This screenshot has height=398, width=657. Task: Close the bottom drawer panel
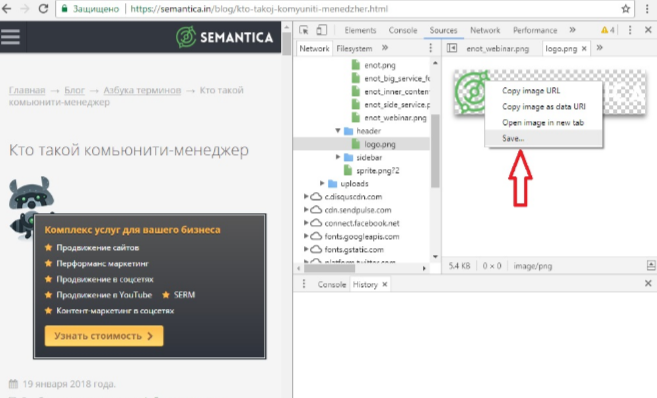(x=648, y=284)
